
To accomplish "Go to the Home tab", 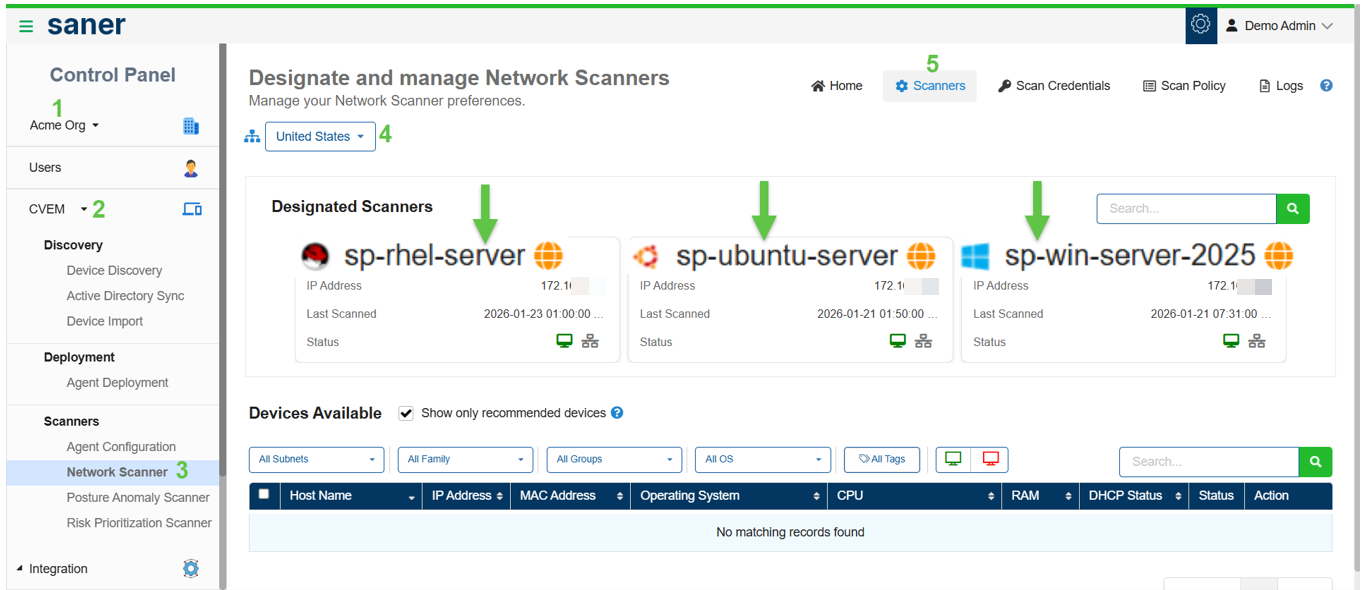I will tap(836, 86).
